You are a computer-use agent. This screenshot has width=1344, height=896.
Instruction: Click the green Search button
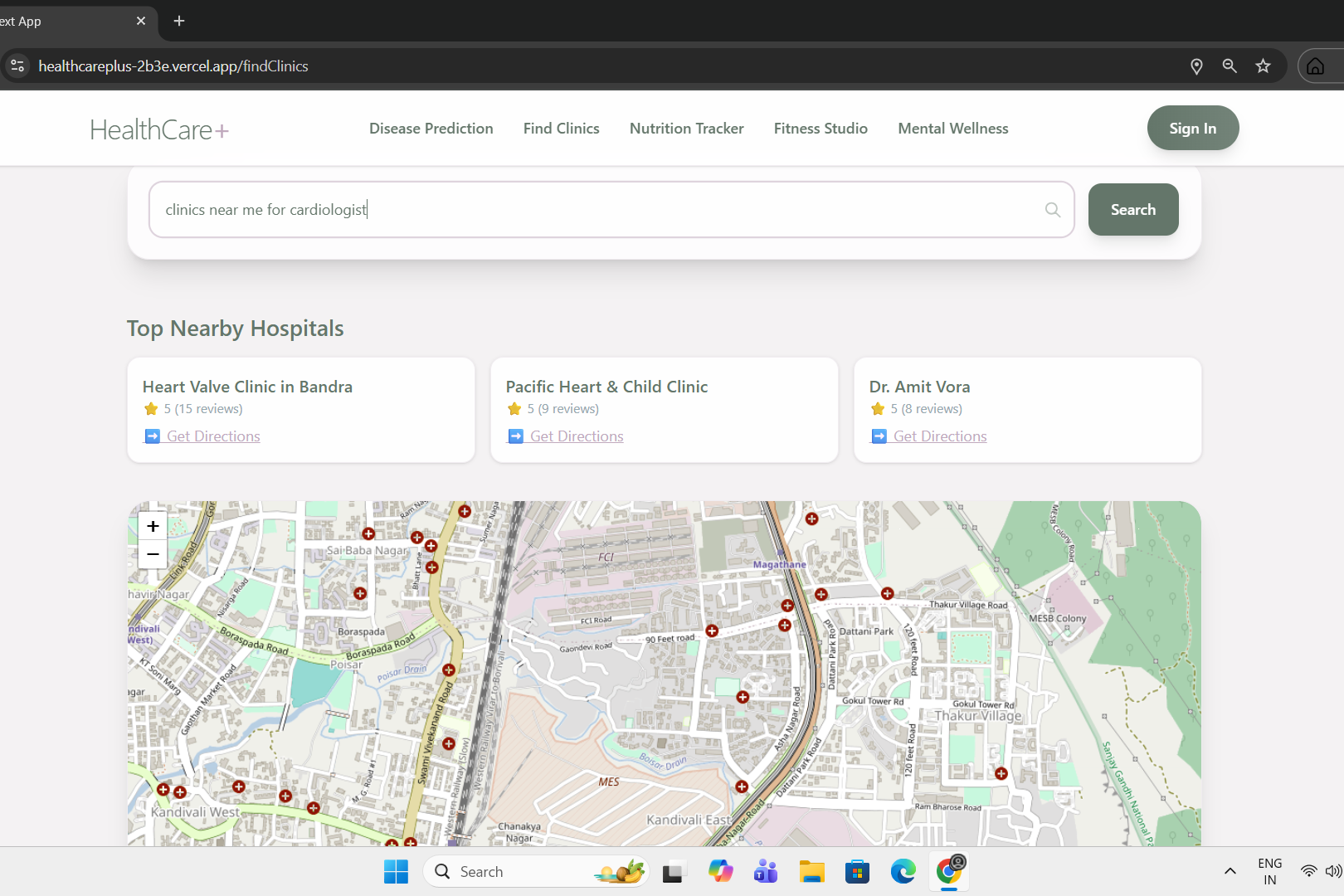pos(1133,210)
